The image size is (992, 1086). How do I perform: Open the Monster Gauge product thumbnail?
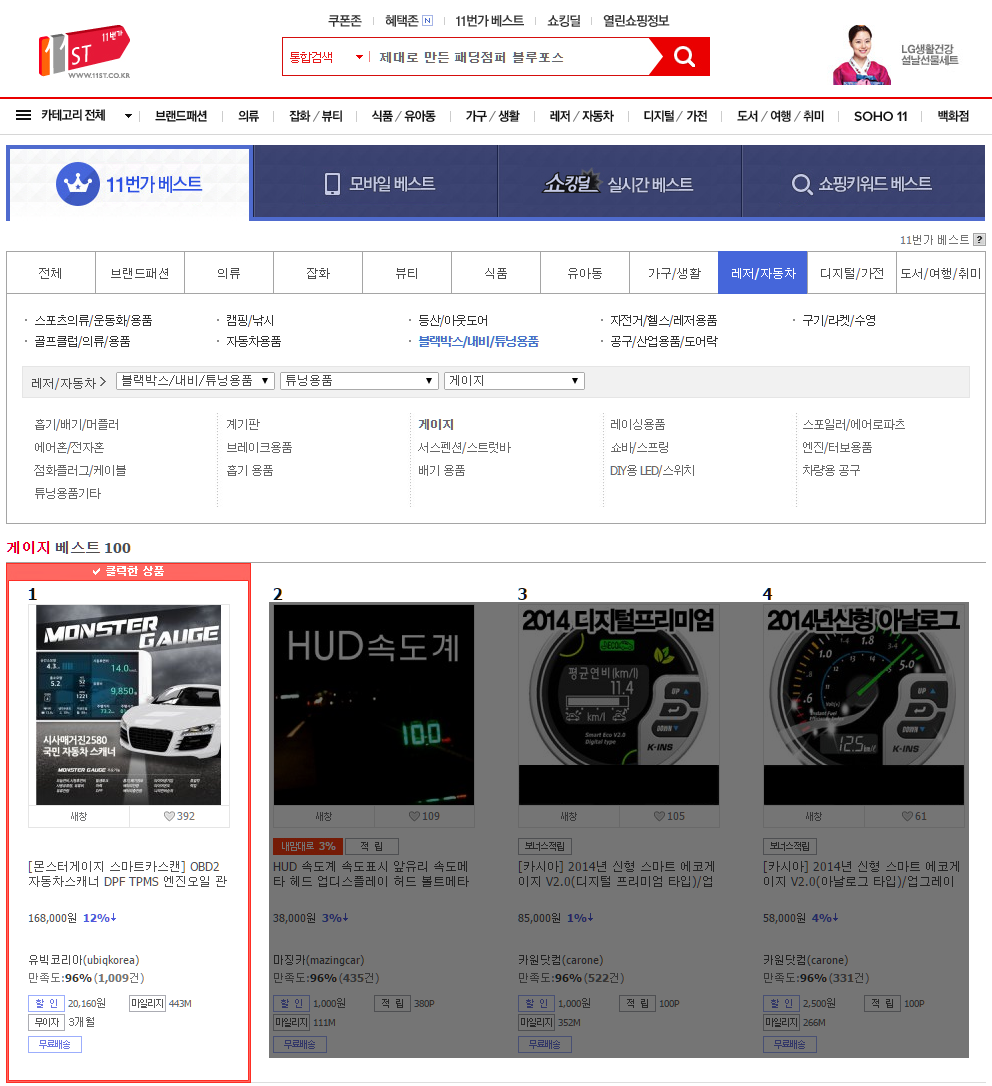tap(129, 705)
